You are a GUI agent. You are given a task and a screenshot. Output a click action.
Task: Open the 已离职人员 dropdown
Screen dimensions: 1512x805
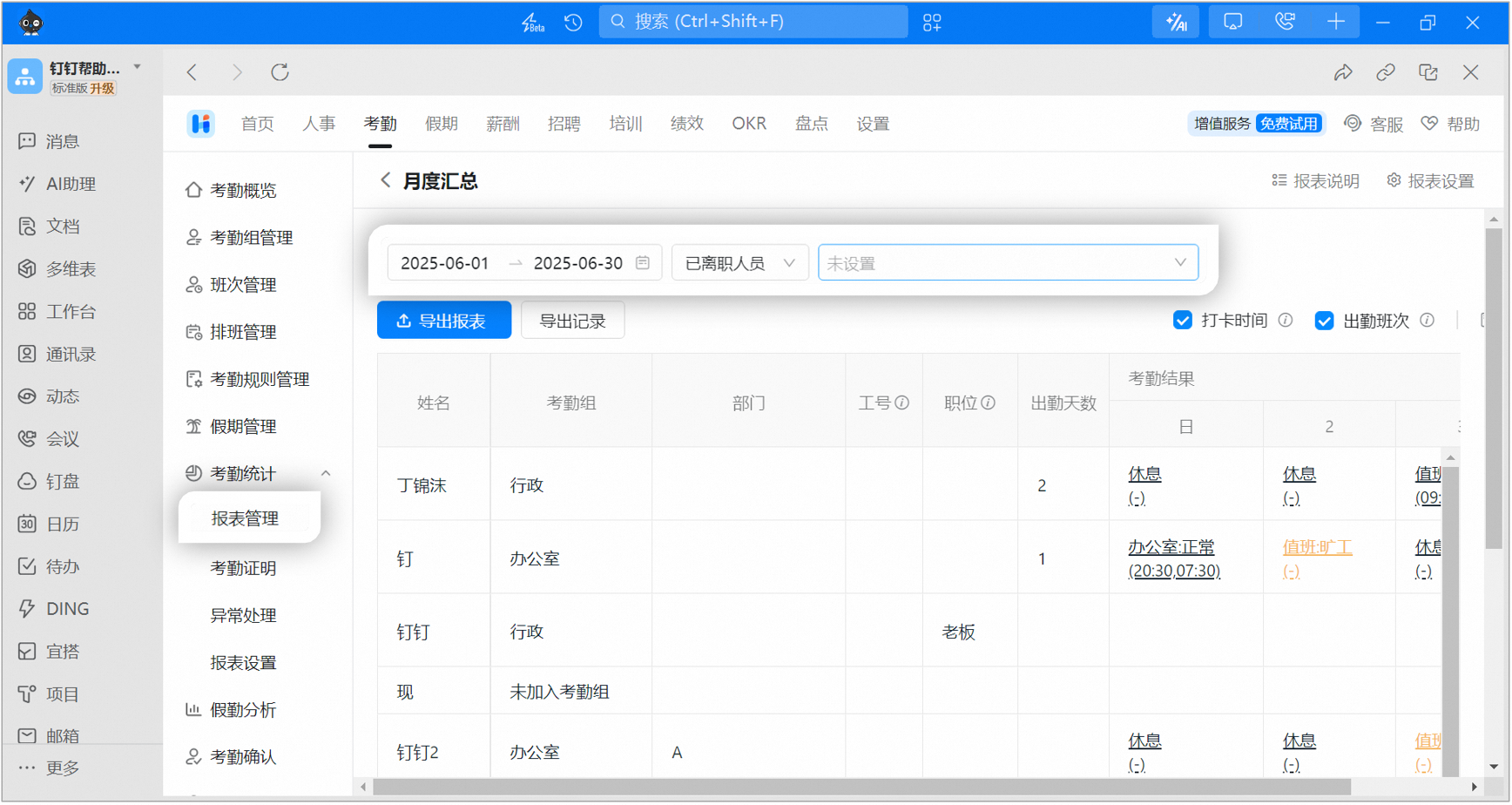point(739,262)
